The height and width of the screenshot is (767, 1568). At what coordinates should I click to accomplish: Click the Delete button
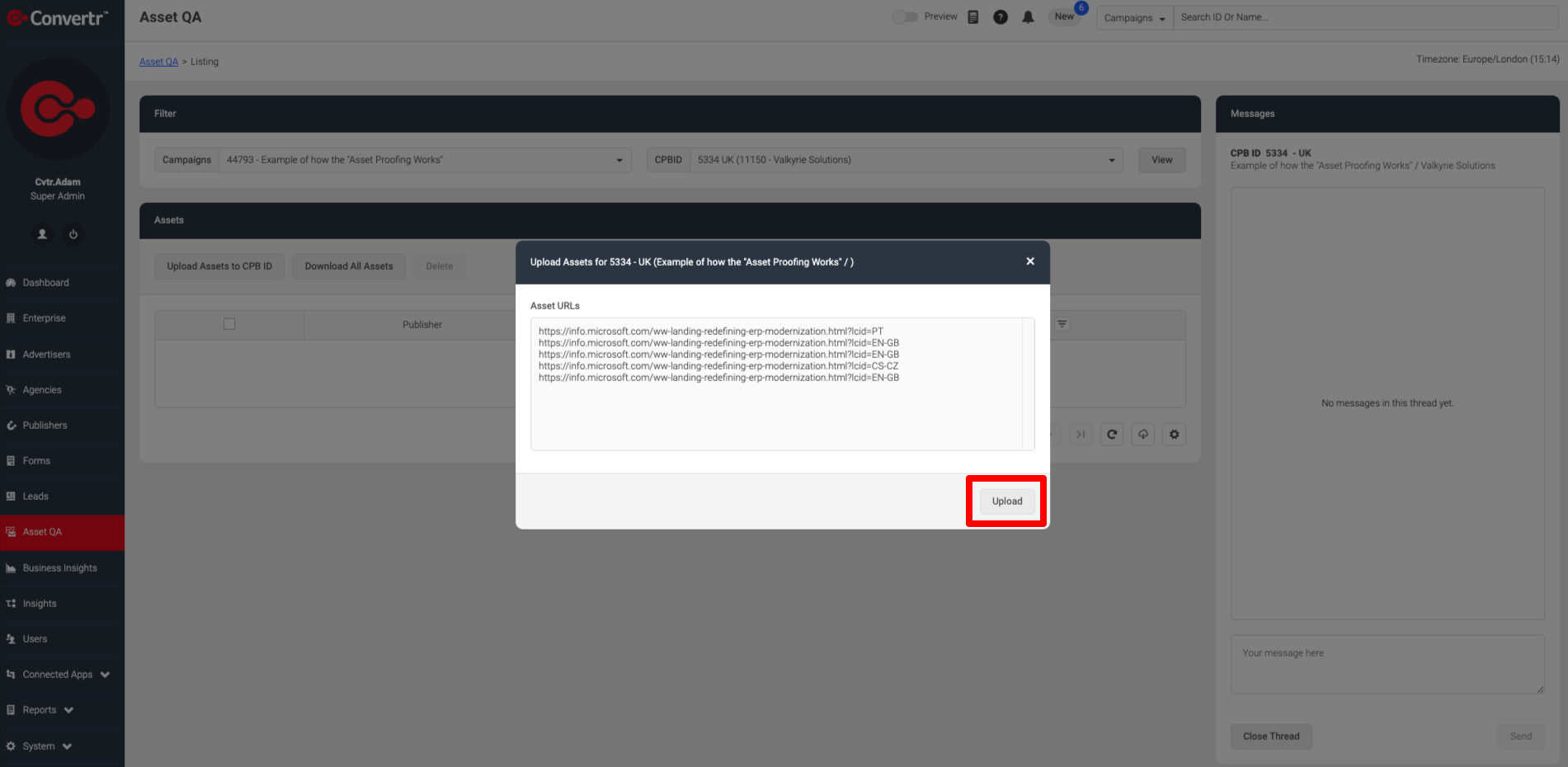click(x=440, y=266)
